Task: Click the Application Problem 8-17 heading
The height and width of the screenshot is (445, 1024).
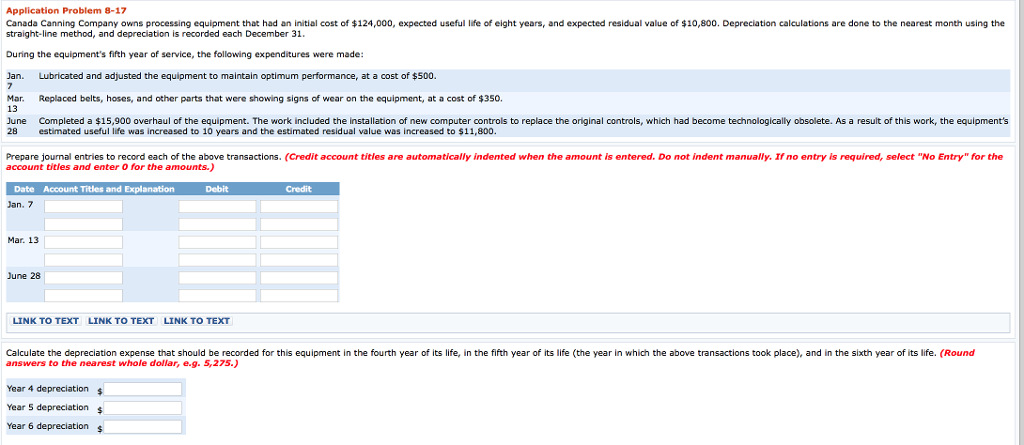Action: point(67,11)
